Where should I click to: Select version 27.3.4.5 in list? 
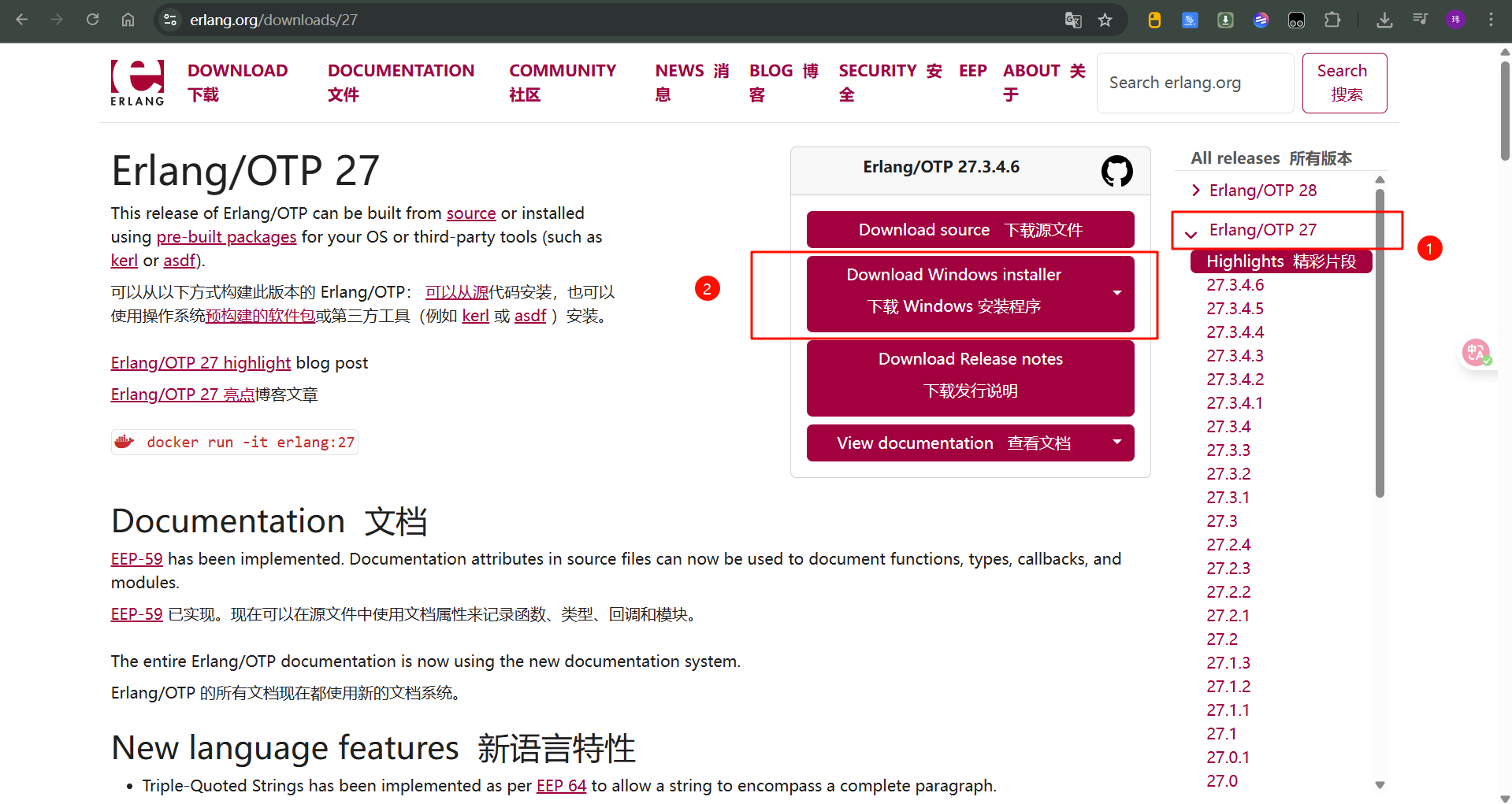(x=1235, y=309)
